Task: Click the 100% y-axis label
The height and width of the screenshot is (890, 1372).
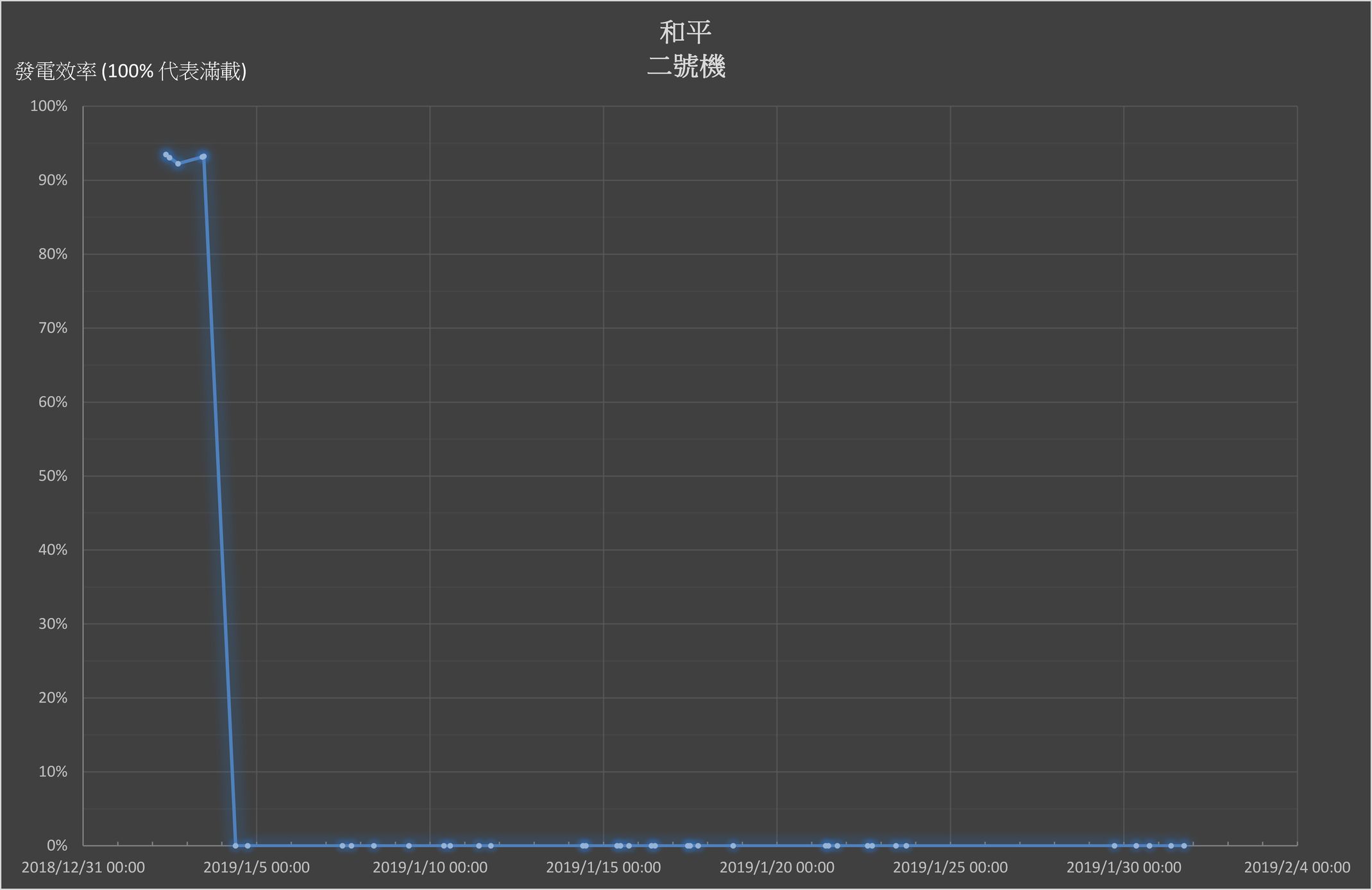Action: pyautogui.click(x=49, y=107)
